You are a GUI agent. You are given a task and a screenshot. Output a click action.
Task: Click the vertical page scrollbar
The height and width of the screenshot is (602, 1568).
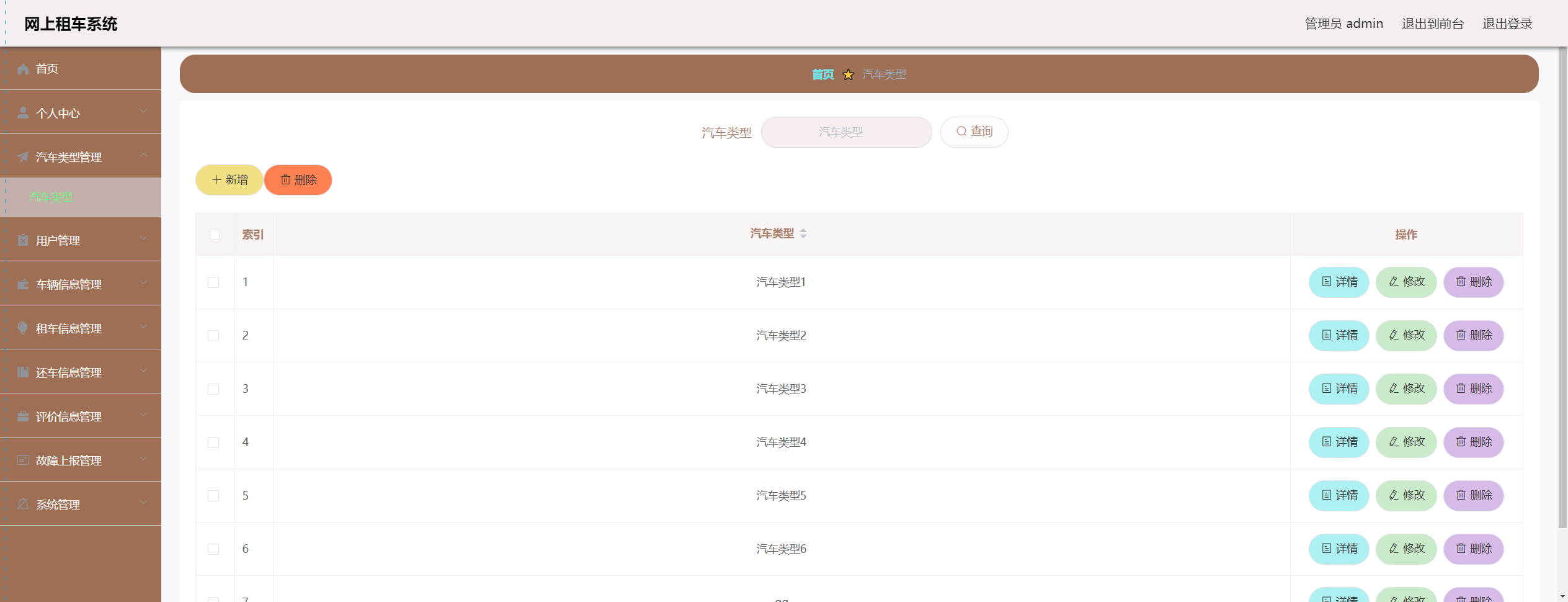1562,289
